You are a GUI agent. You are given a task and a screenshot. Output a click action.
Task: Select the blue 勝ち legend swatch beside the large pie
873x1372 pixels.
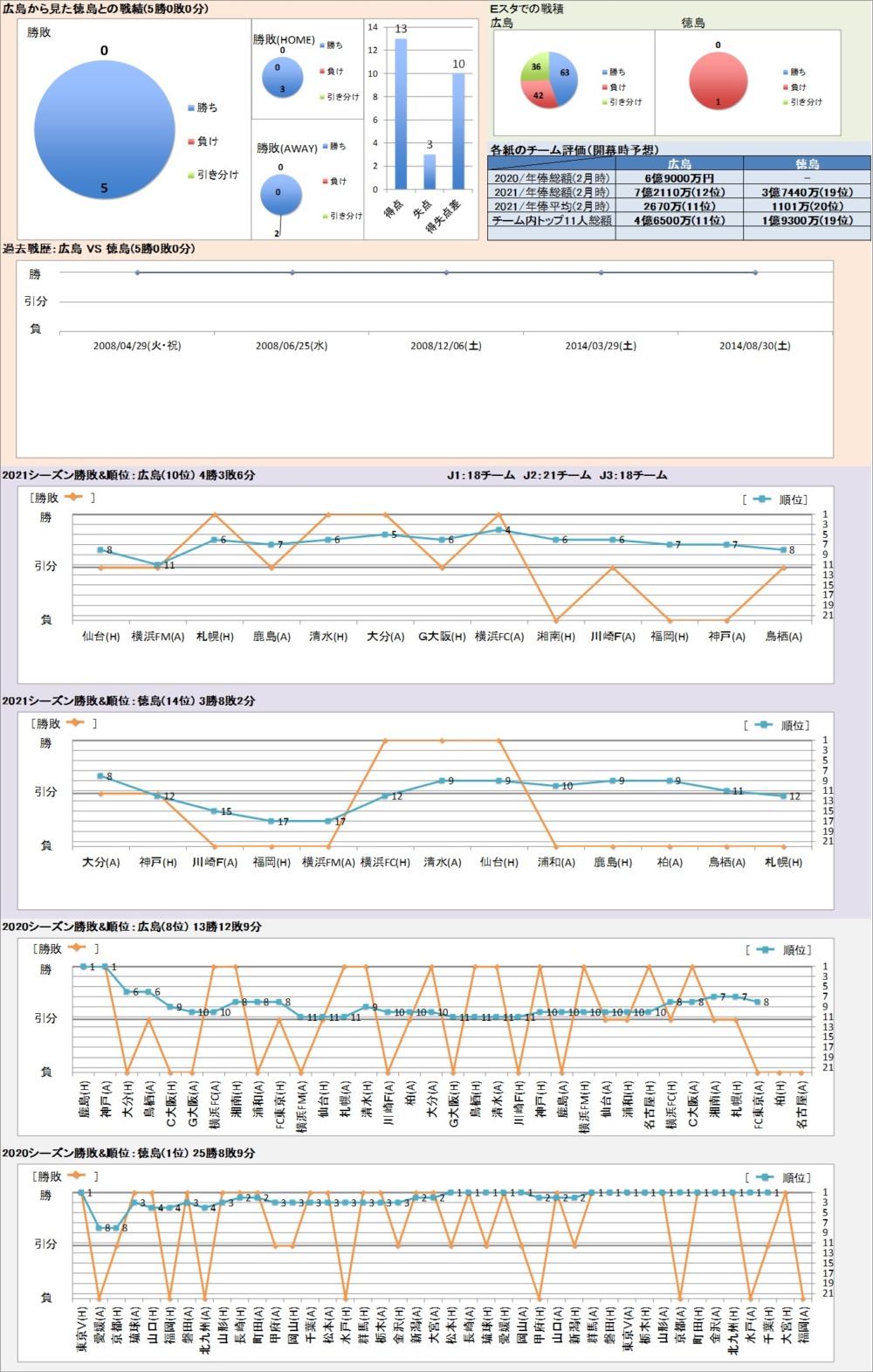pyautogui.click(x=191, y=108)
